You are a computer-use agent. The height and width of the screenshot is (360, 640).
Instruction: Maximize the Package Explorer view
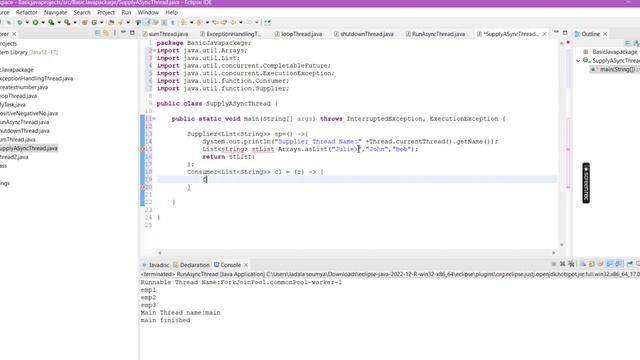(x=132, y=33)
